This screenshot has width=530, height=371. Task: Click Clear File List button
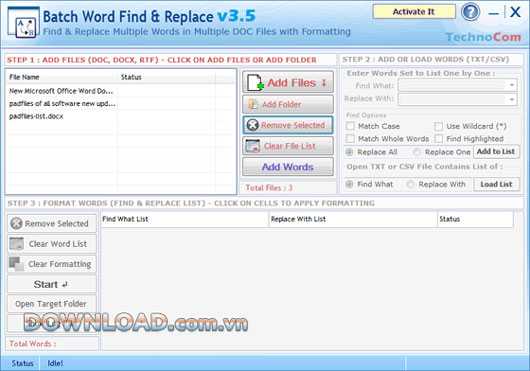288,146
